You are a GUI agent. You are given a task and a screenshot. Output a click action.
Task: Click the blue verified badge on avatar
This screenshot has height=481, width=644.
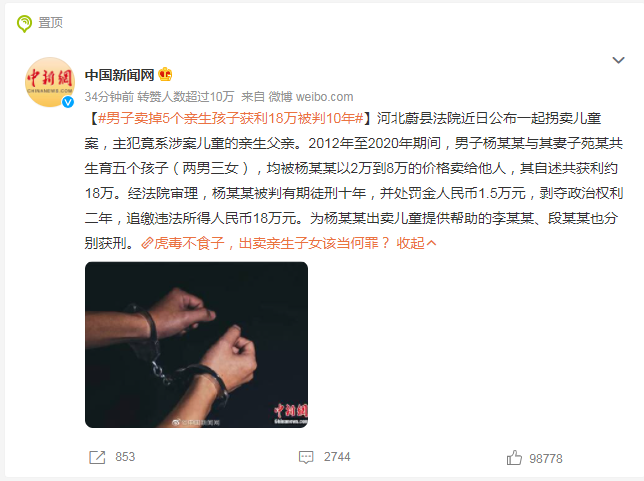coord(68,102)
